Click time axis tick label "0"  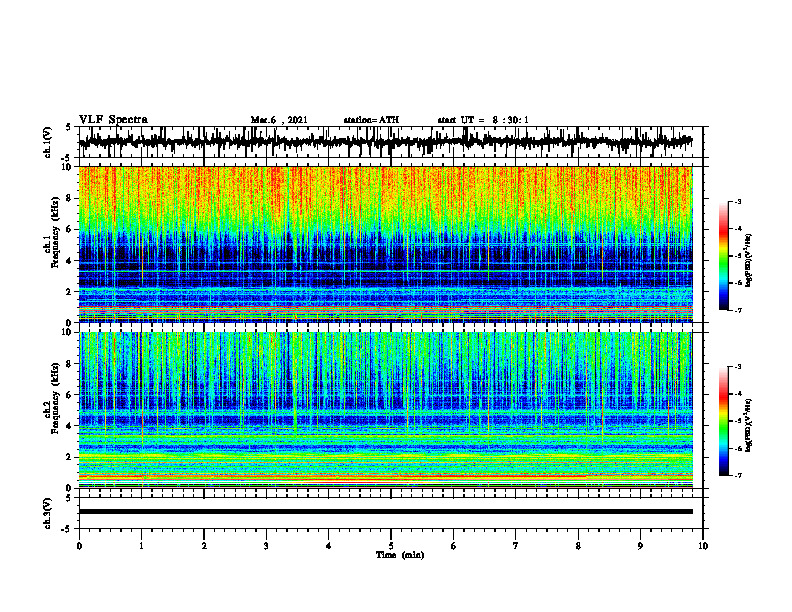[79, 546]
